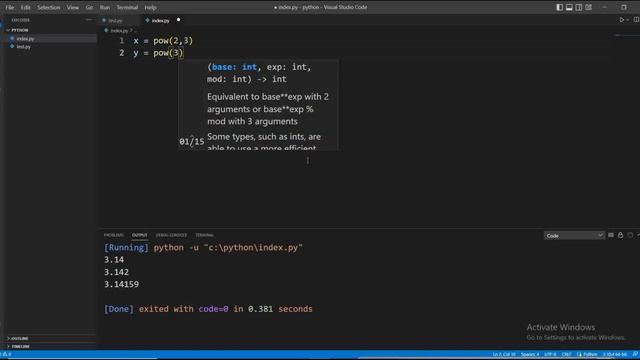This screenshot has height=360, width=640.
Task: Toggle secondary side bar layout icon
Action: pyautogui.click(x=579, y=7)
